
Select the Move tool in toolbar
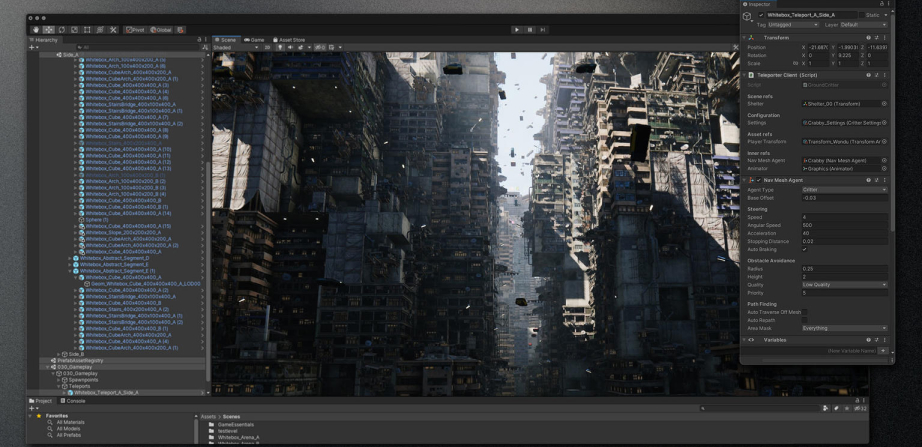[49, 29]
